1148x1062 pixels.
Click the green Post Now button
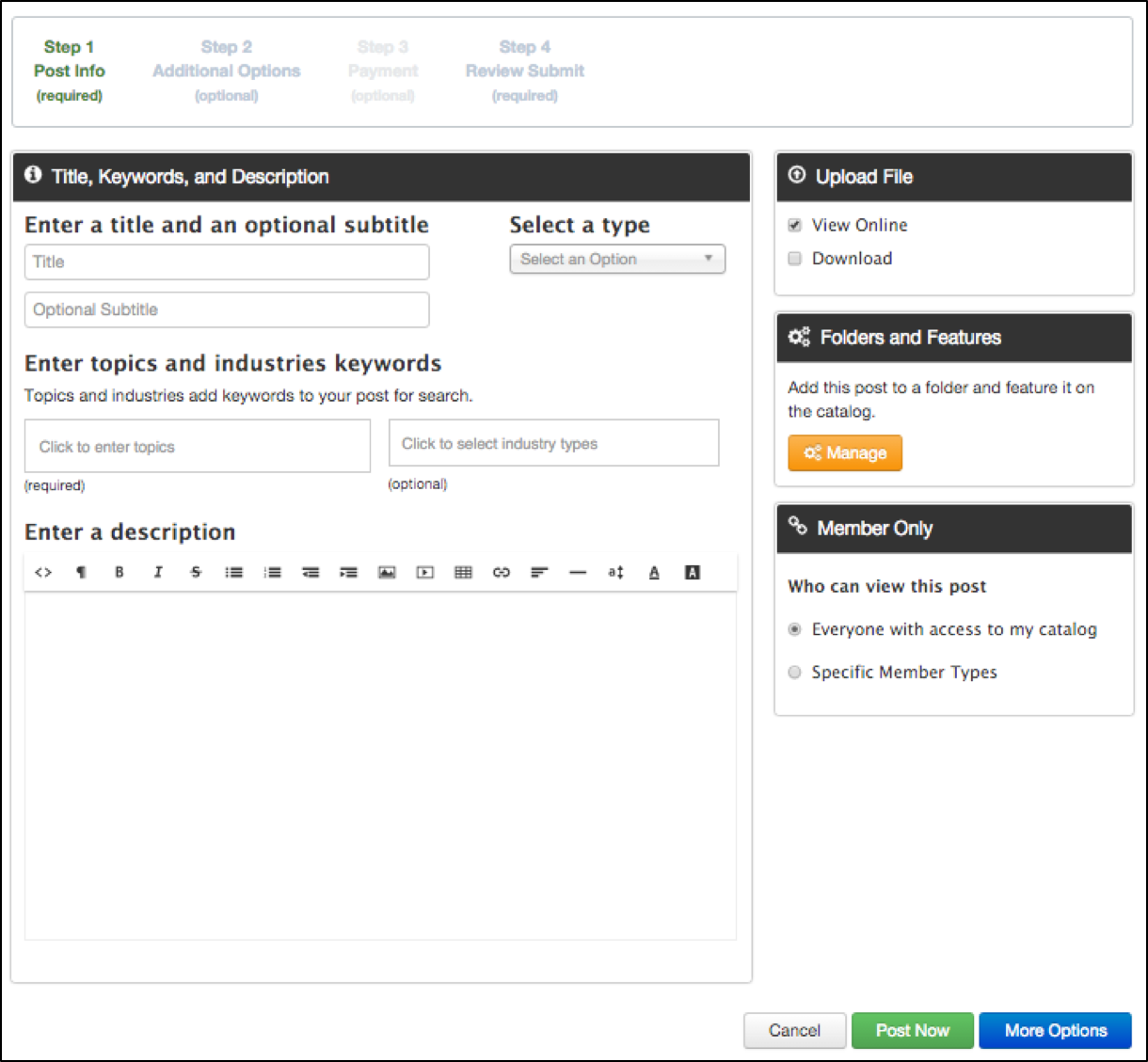coord(912,1030)
